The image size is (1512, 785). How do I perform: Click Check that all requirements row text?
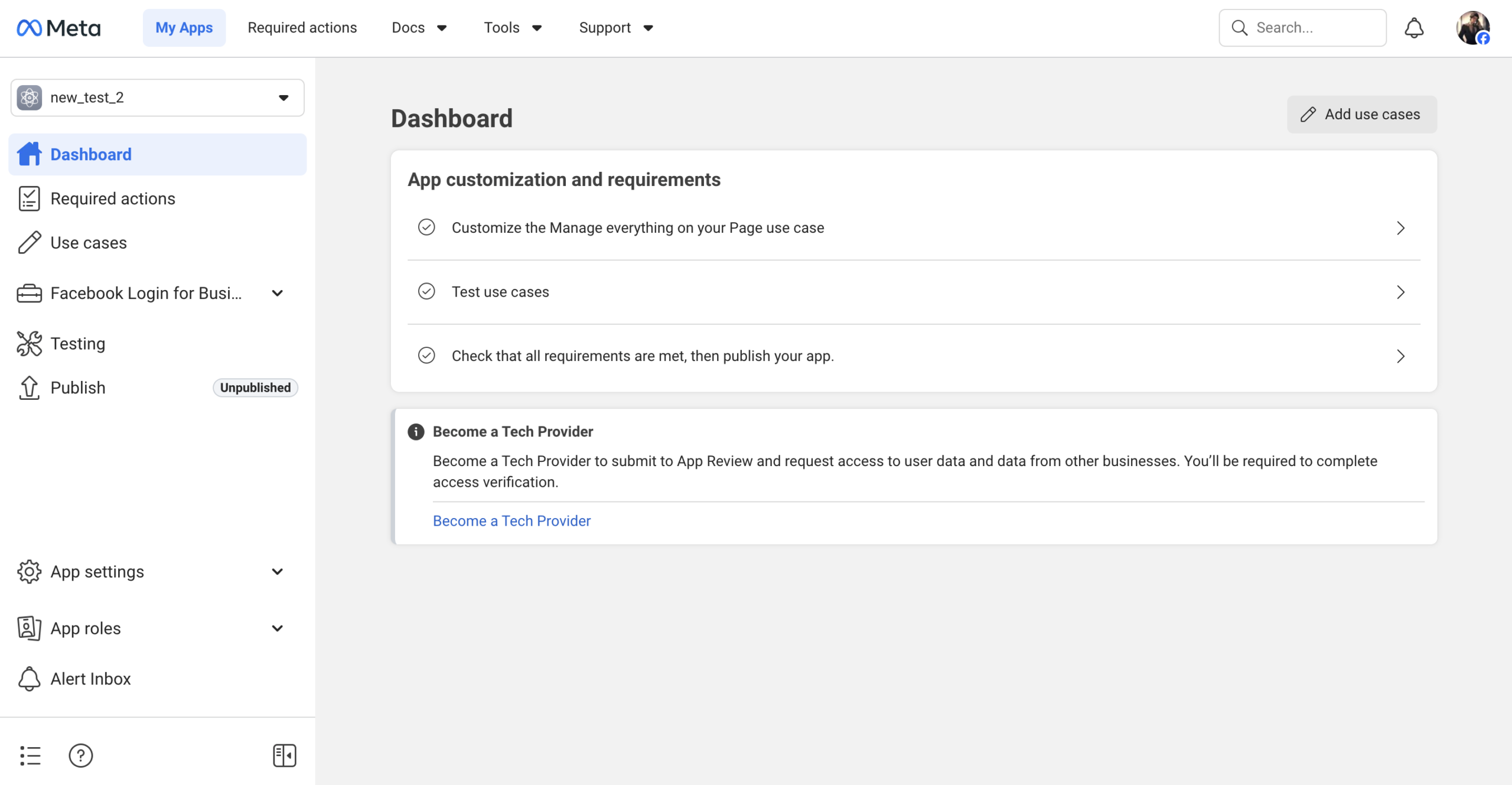coord(643,356)
